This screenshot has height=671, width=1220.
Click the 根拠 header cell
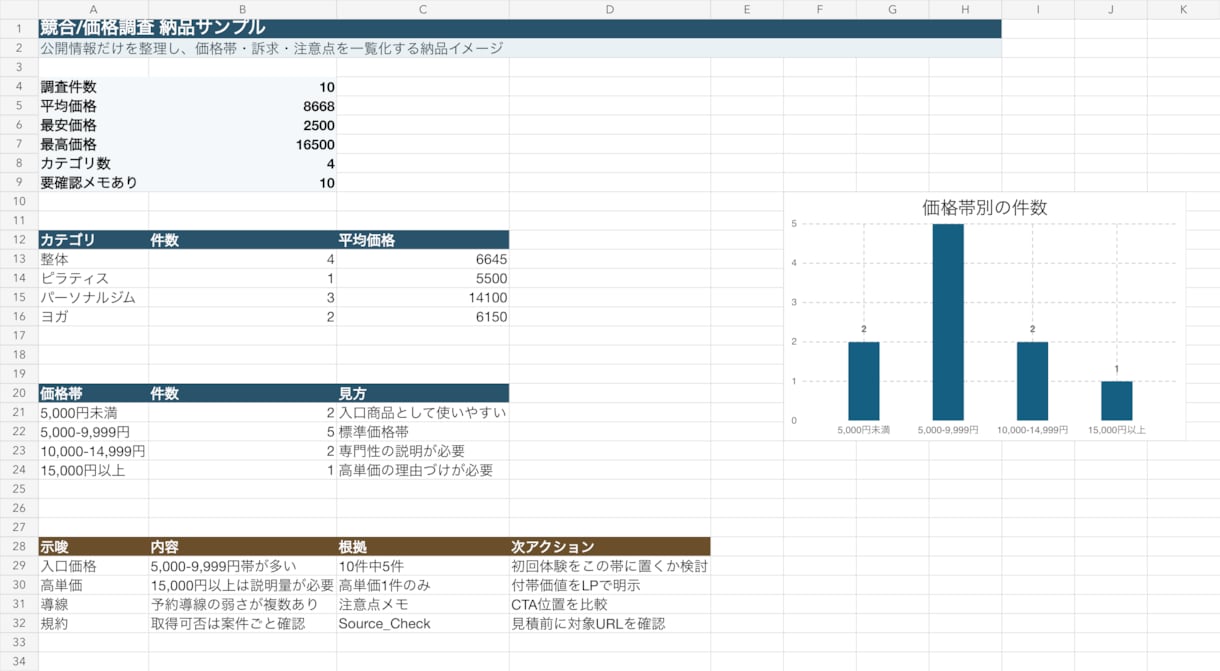tap(423, 546)
